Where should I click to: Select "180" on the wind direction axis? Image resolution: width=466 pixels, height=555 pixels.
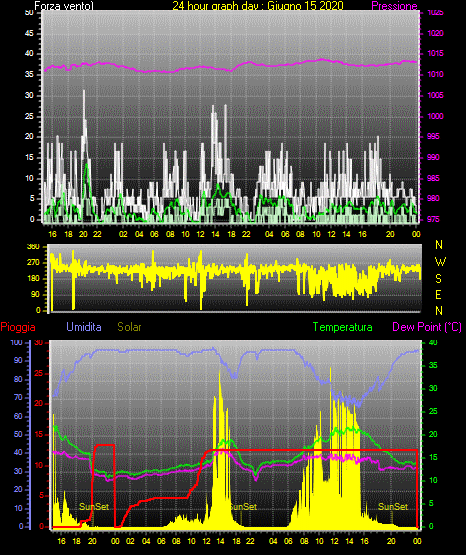point(33,279)
